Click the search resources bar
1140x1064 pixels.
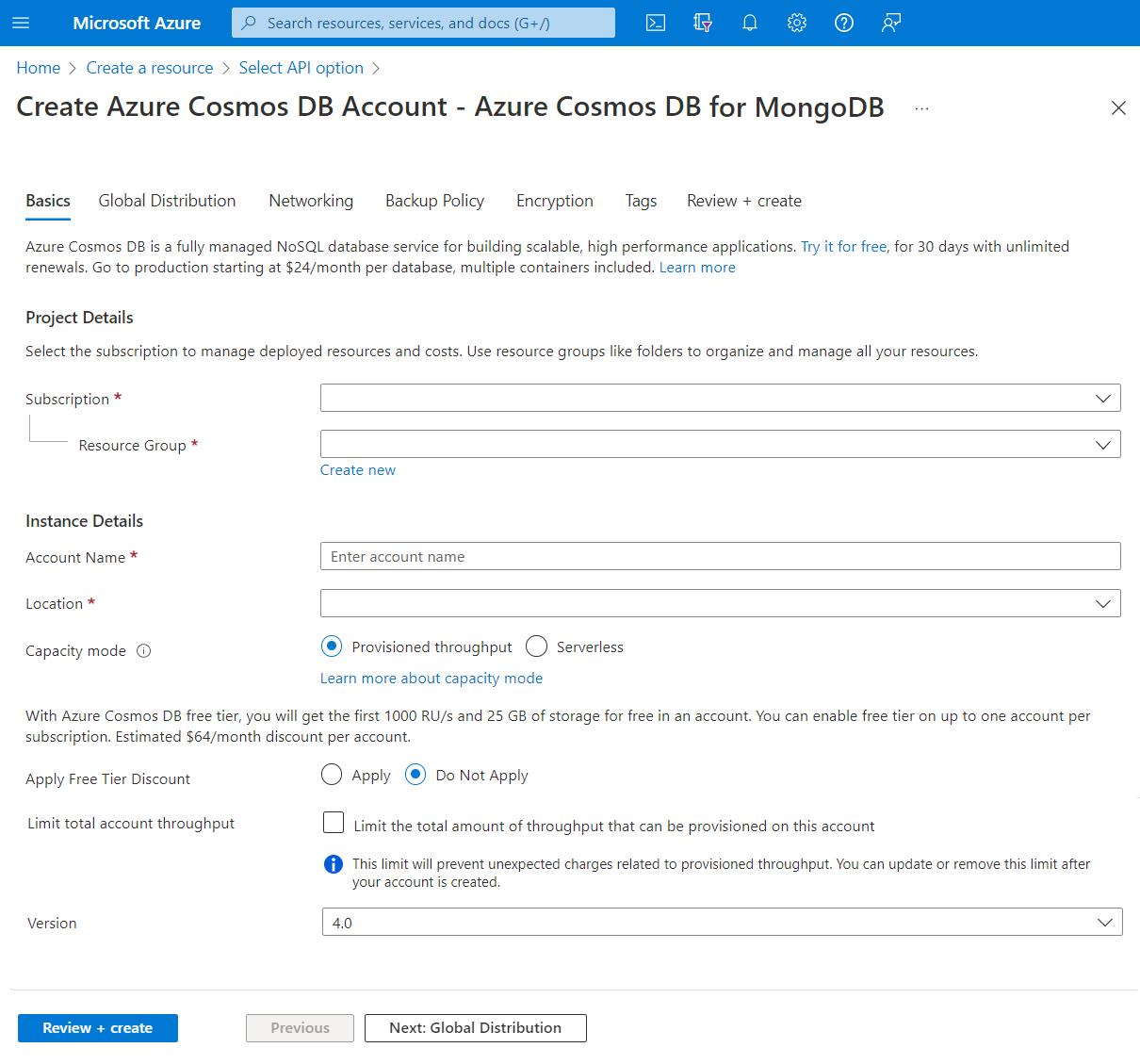423,23
